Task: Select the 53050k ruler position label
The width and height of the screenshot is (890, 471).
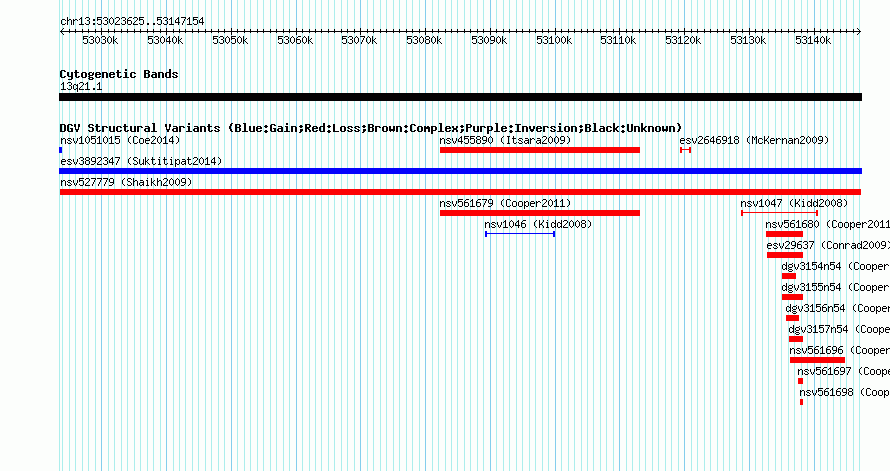Action: pos(230,40)
